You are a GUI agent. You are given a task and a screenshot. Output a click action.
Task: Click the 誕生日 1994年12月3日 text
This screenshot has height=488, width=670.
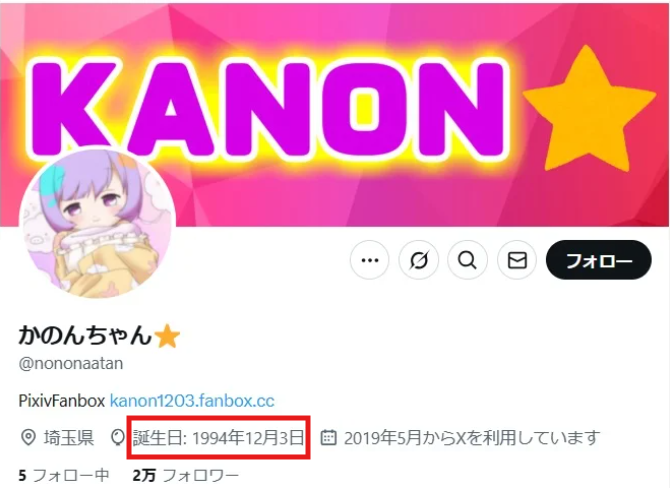(219, 438)
